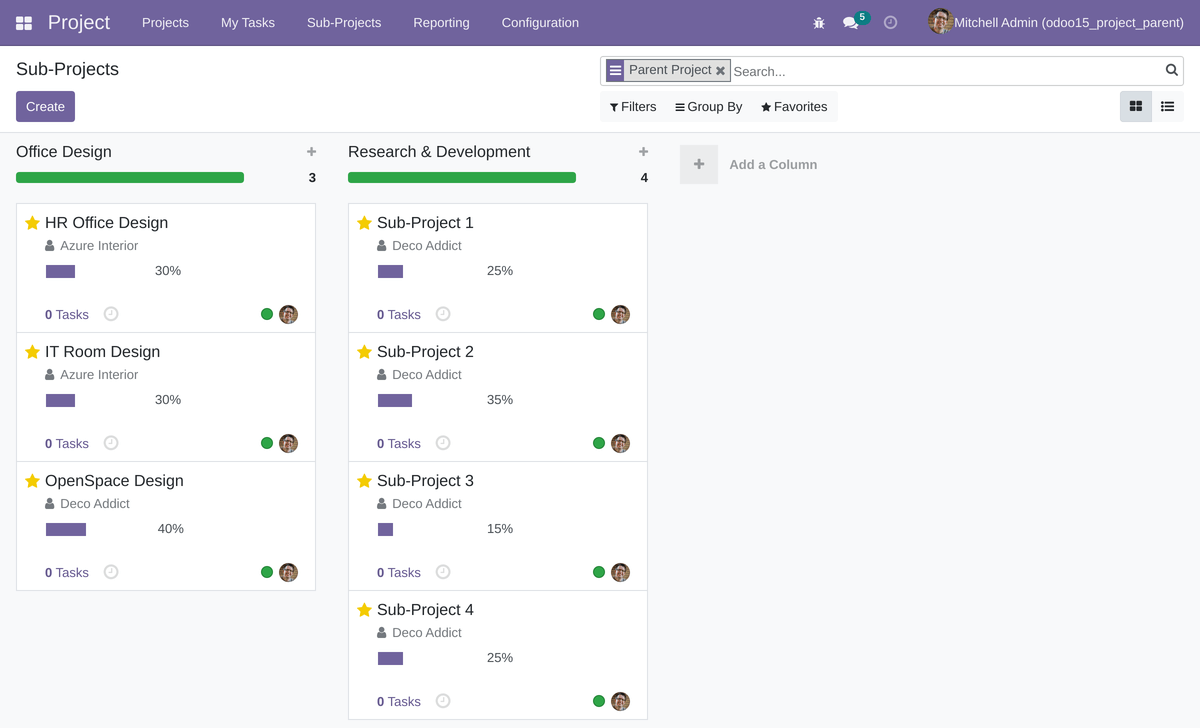
Task: Click the Create button
Action: (x=45, y=106)
